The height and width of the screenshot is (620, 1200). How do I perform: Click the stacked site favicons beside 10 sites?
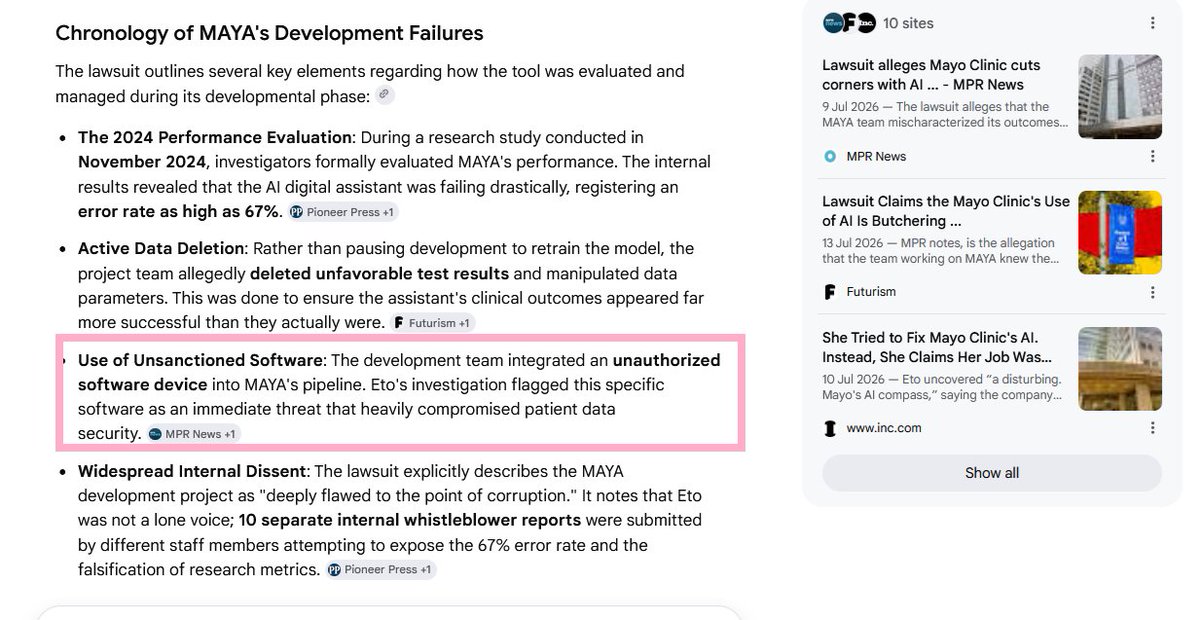point(848,23)
